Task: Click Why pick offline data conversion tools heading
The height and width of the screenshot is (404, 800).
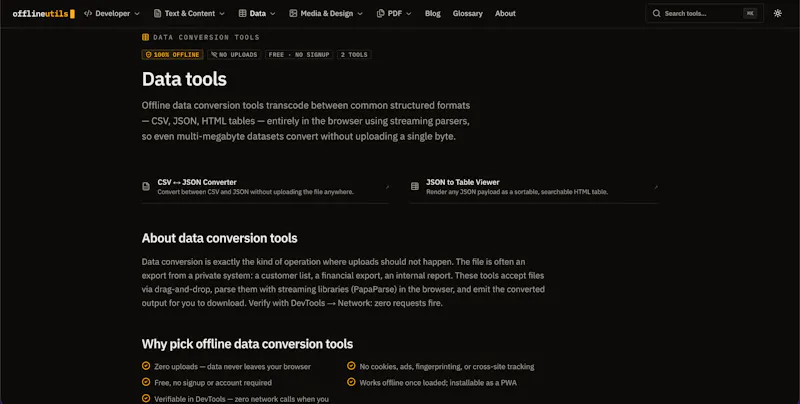Action: [x=247, y=344]
